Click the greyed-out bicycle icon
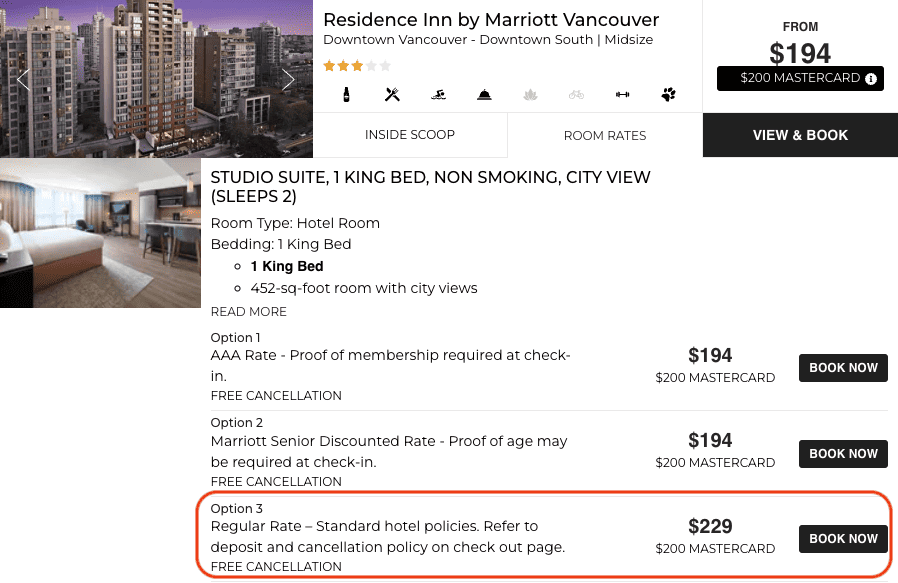Image resolution: width=898 pixels, height=583 pixels. point(576,95)
